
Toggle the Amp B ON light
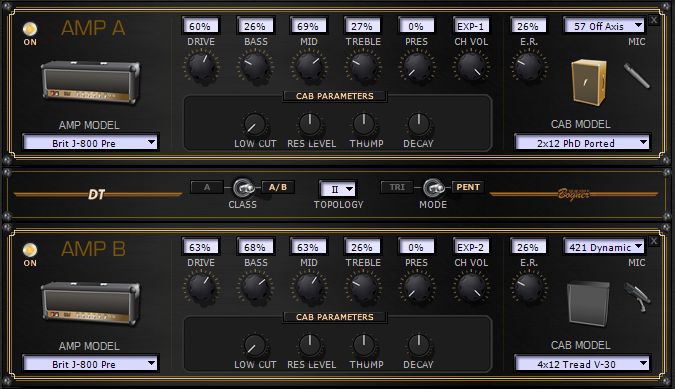coord(30,250)
